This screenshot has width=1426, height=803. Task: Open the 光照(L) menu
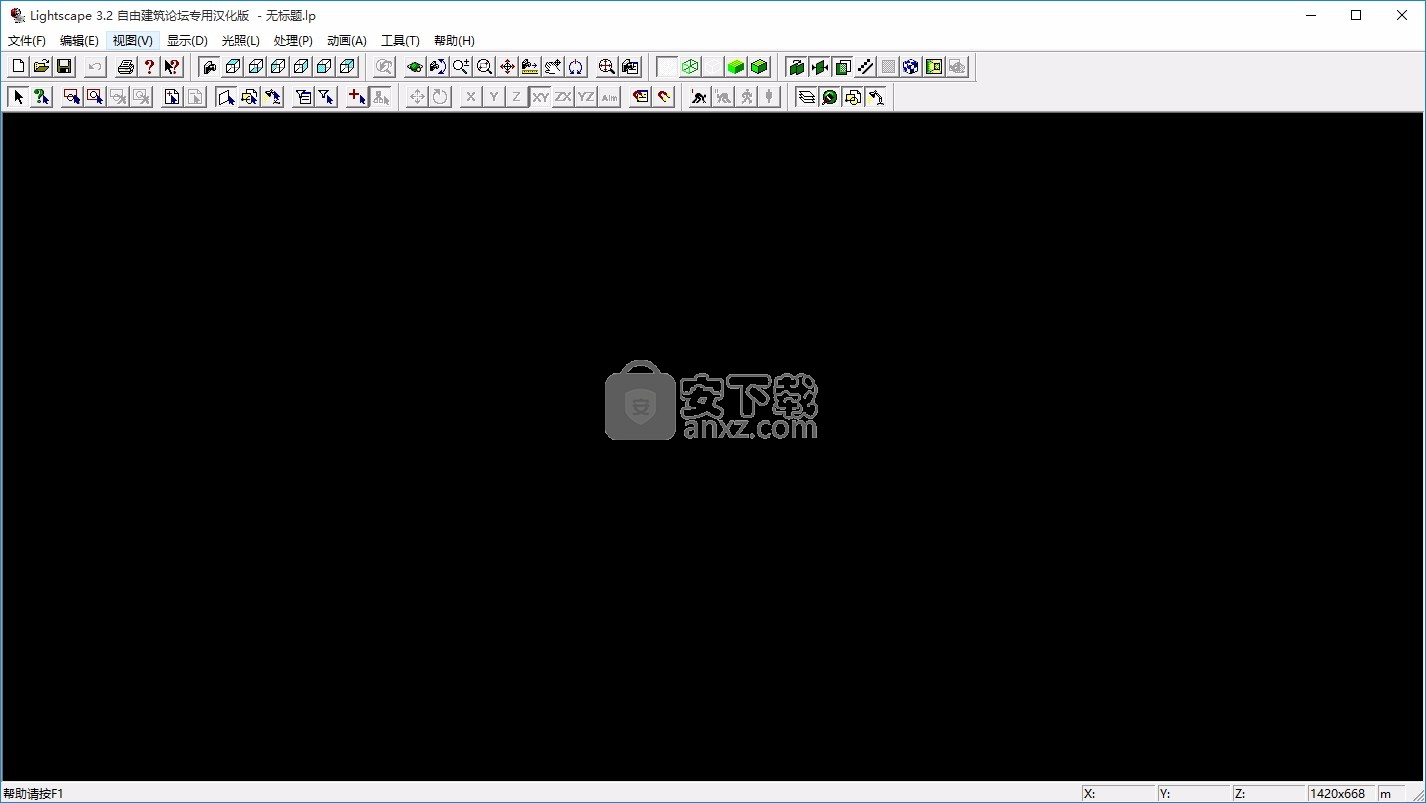pos(240,41)
